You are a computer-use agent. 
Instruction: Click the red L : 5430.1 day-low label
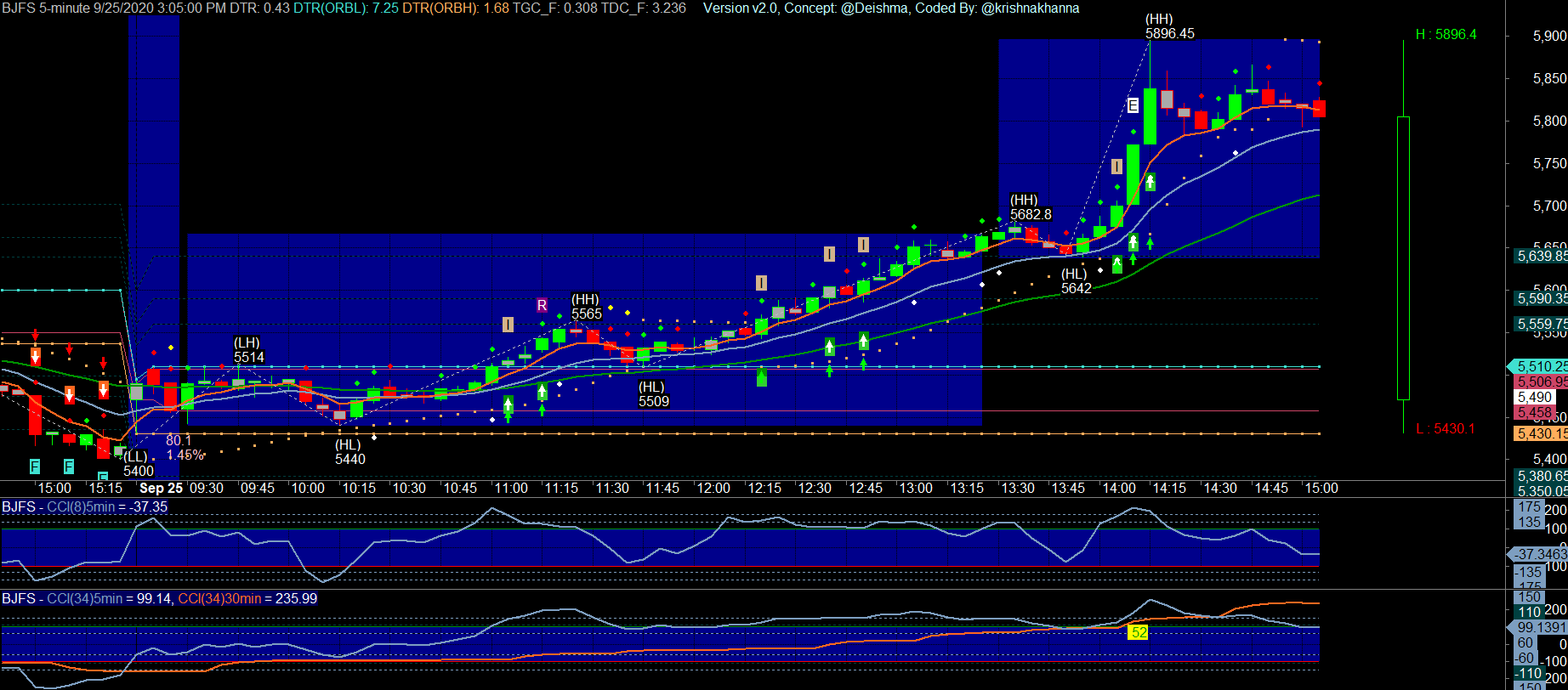point(1445,428)
